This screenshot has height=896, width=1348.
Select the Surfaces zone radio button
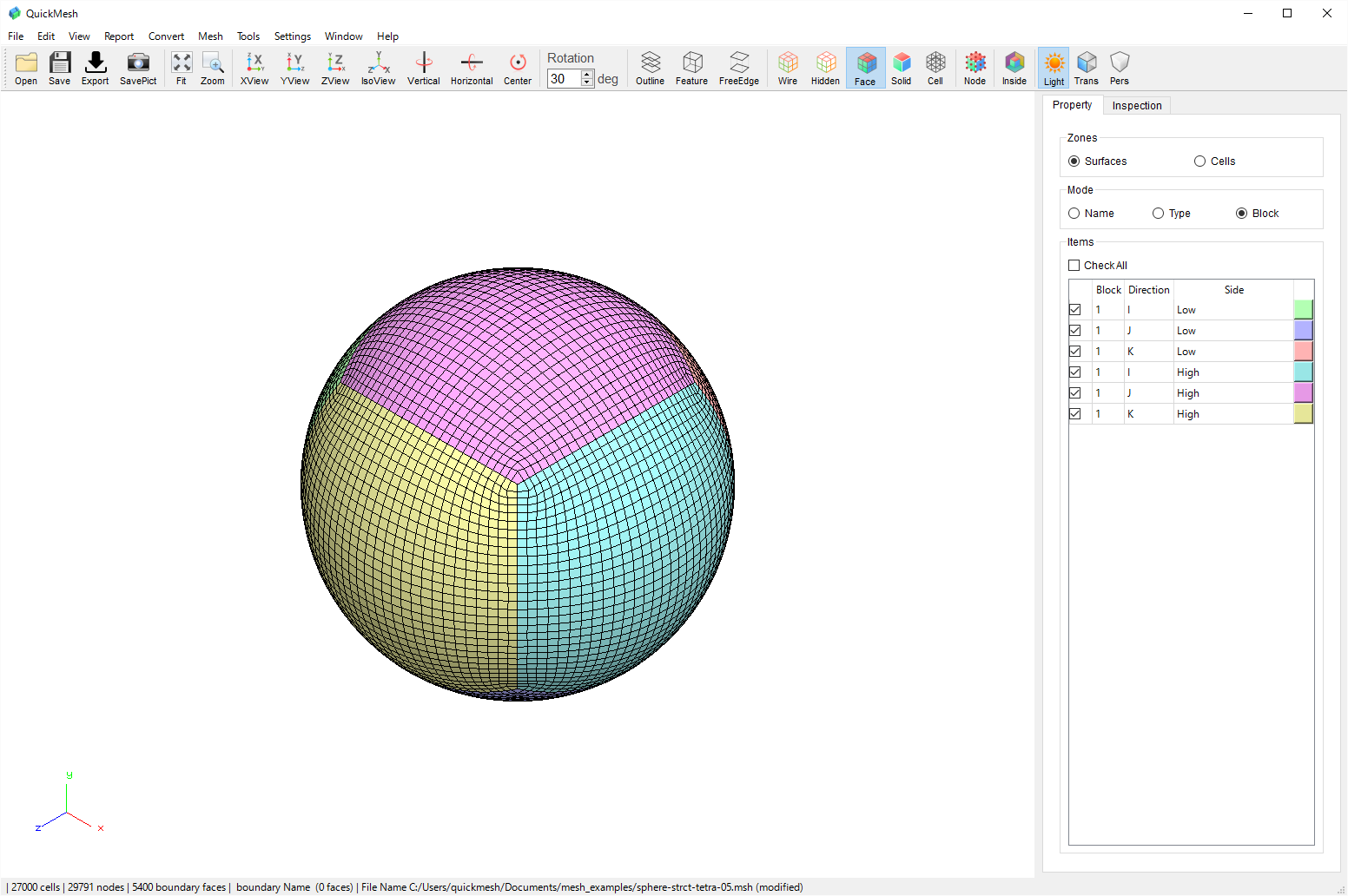(x=1074, y=161)
